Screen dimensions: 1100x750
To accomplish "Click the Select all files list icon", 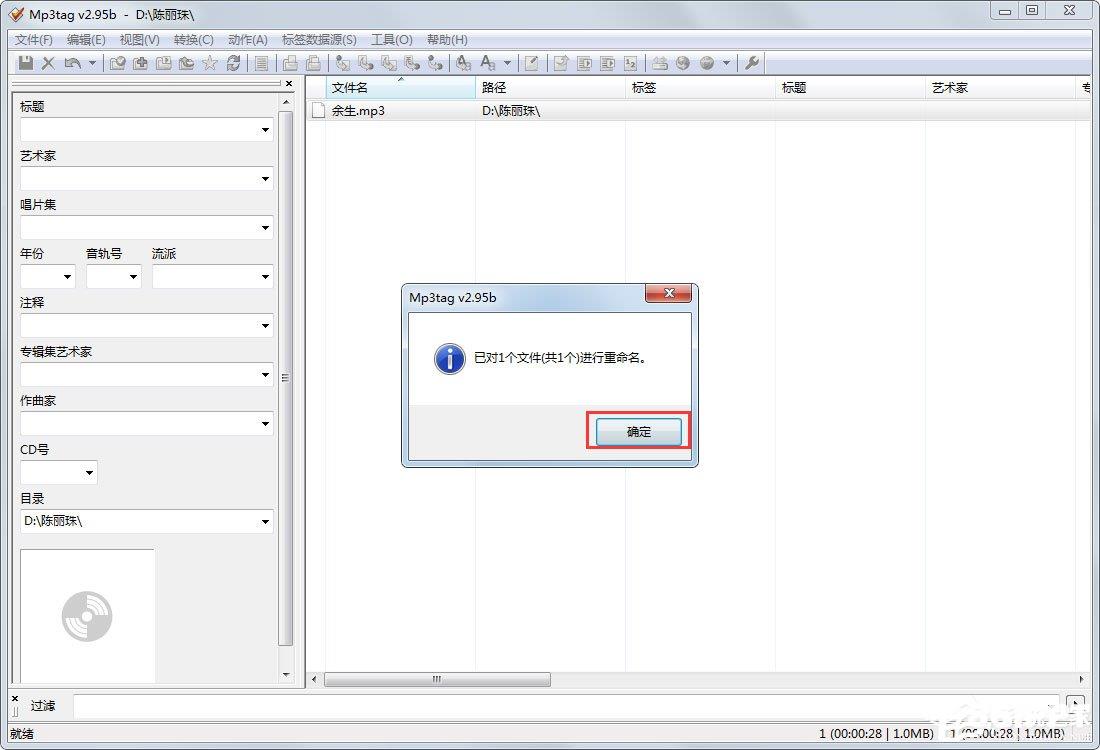I will pos(261,63).
